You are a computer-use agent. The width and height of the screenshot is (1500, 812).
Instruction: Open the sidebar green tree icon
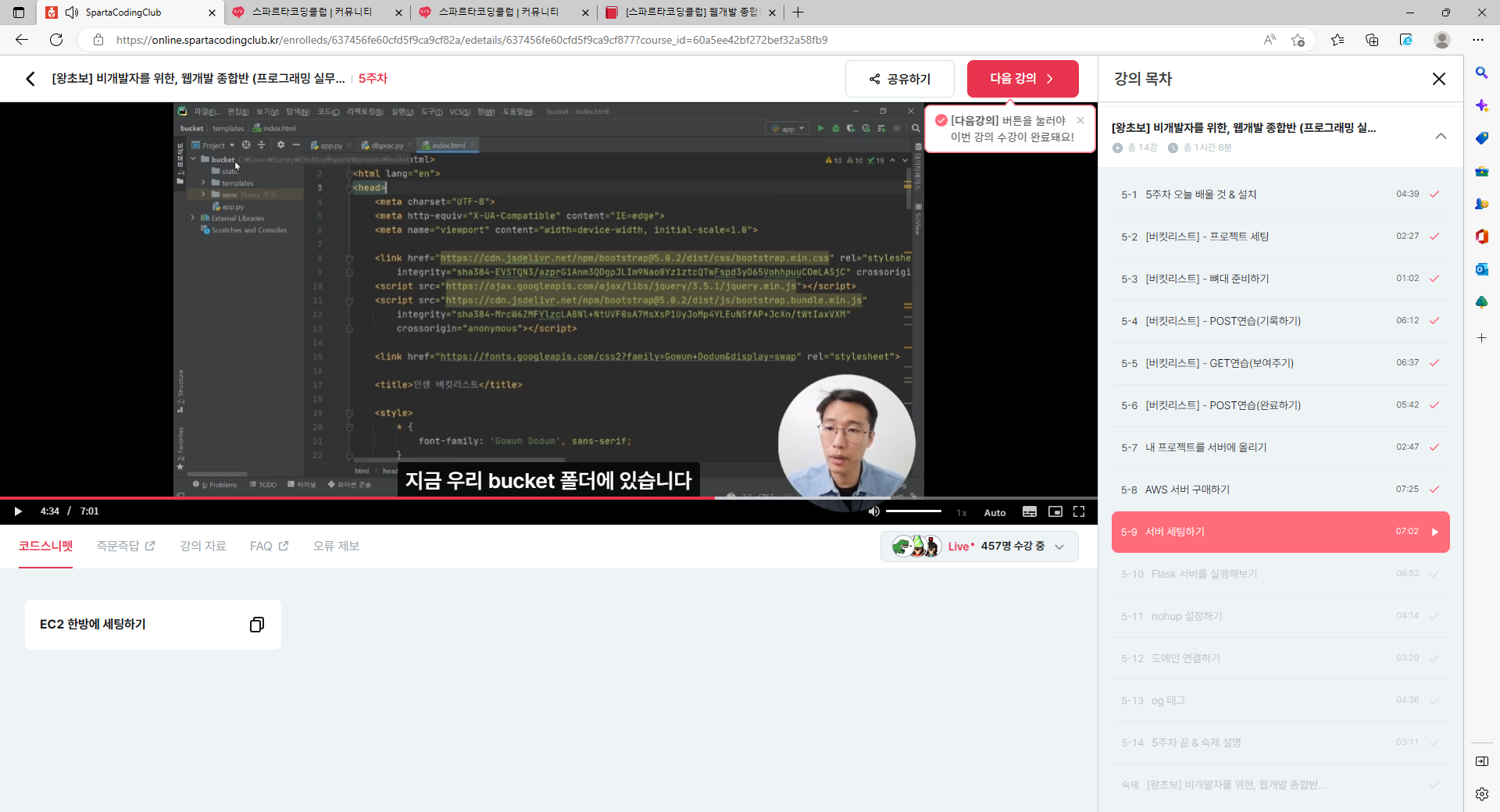point(1481,302)
